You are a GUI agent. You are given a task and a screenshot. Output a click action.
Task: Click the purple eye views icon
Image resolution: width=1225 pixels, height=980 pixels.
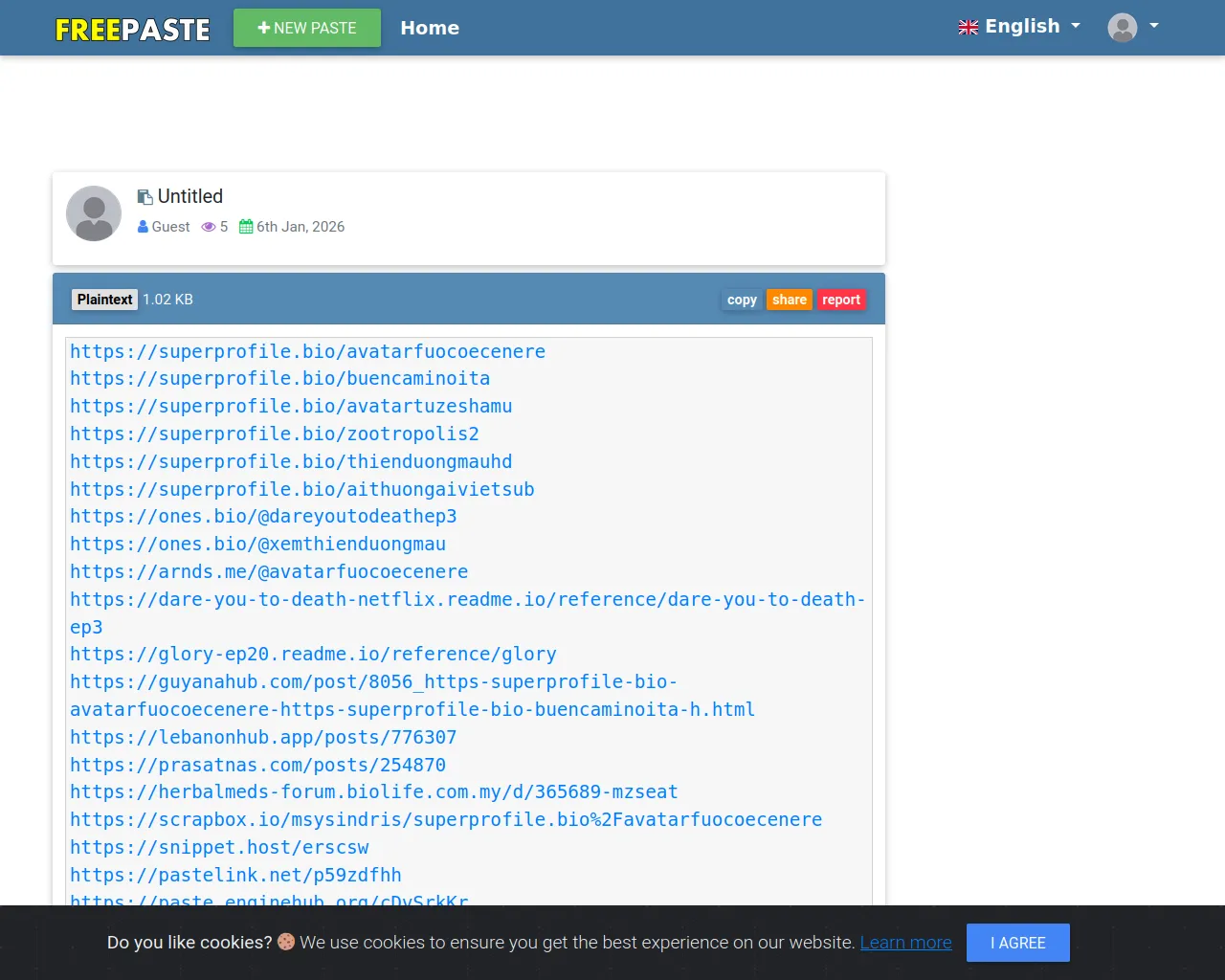(208, 227)
